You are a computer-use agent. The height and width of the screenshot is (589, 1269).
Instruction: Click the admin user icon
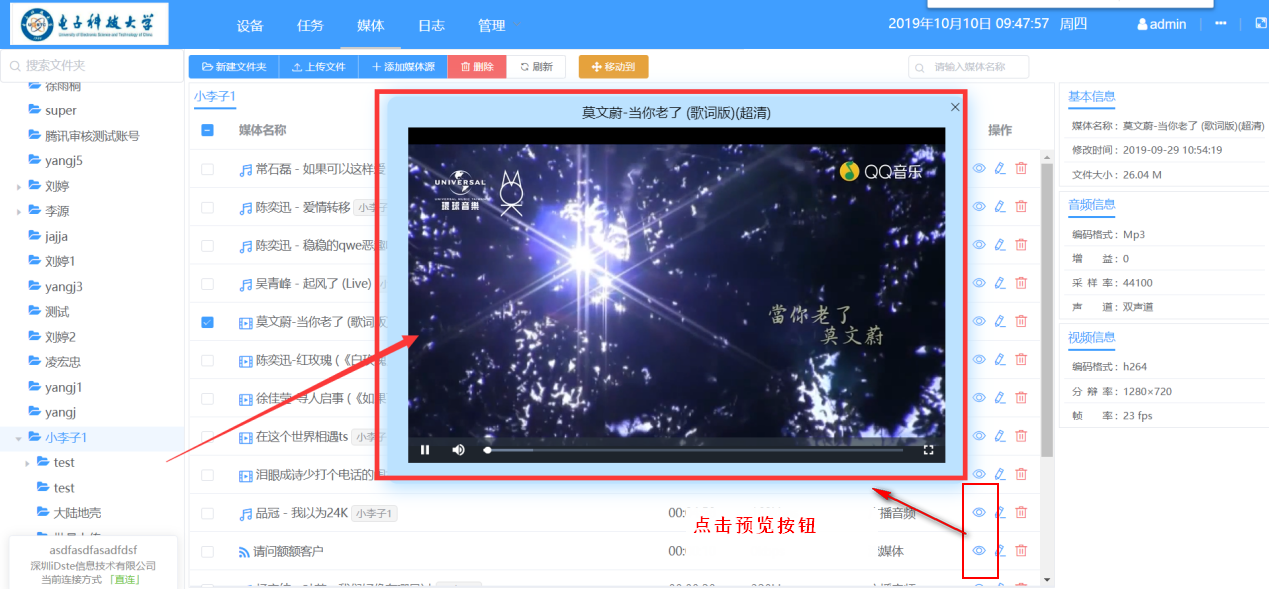[x=1143, y=25]
